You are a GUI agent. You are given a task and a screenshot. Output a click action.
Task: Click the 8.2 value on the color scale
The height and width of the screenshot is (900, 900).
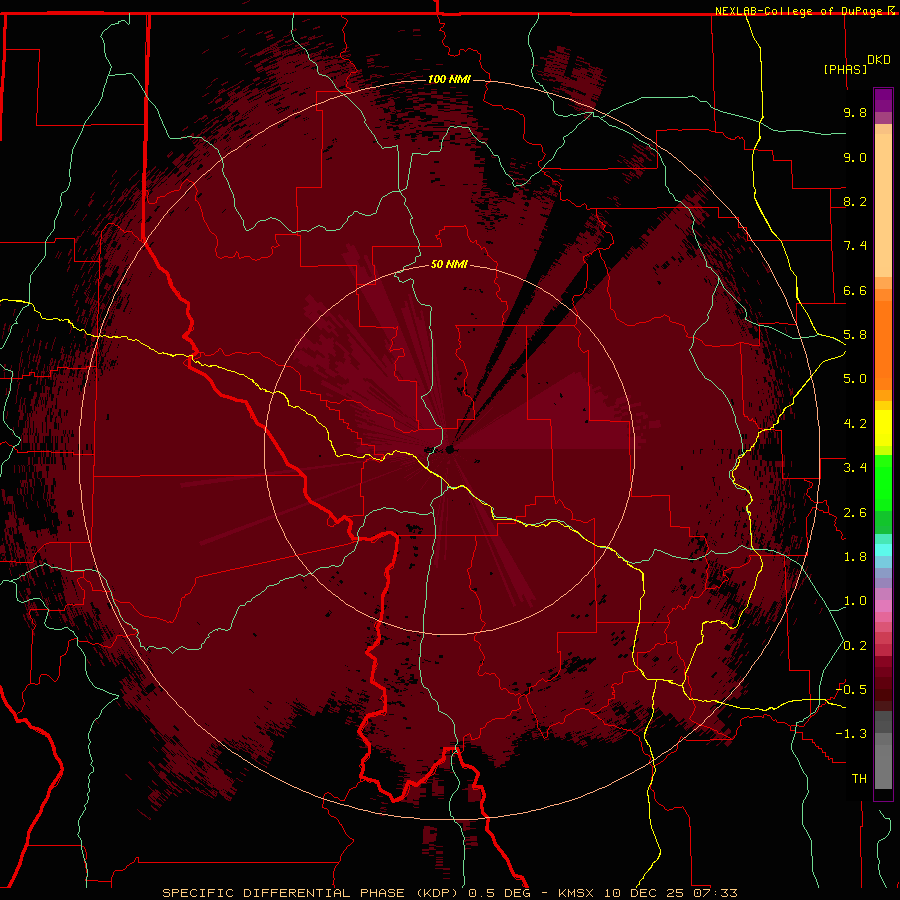[x=855, y=201]
